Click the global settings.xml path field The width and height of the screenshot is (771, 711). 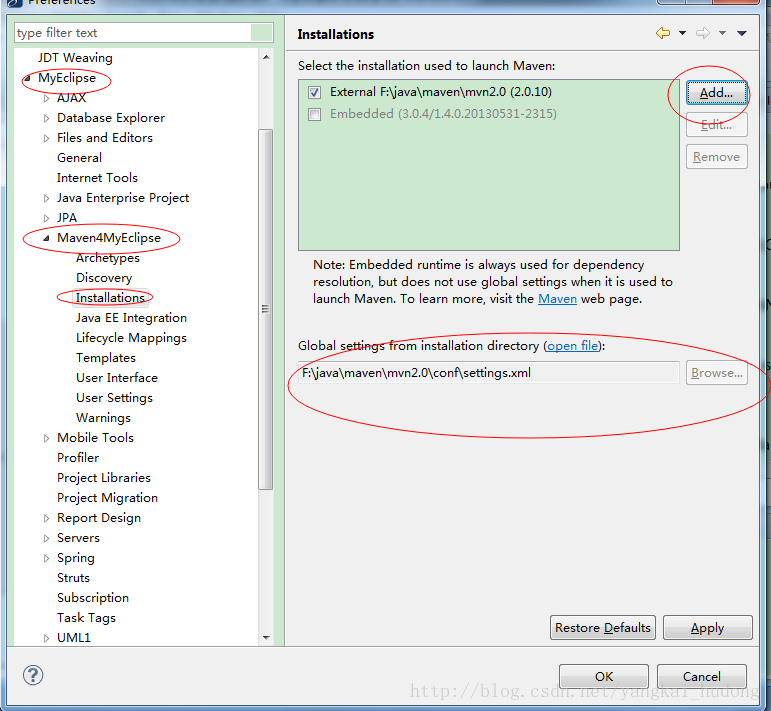pyautogui.click(x=489, y=373)
